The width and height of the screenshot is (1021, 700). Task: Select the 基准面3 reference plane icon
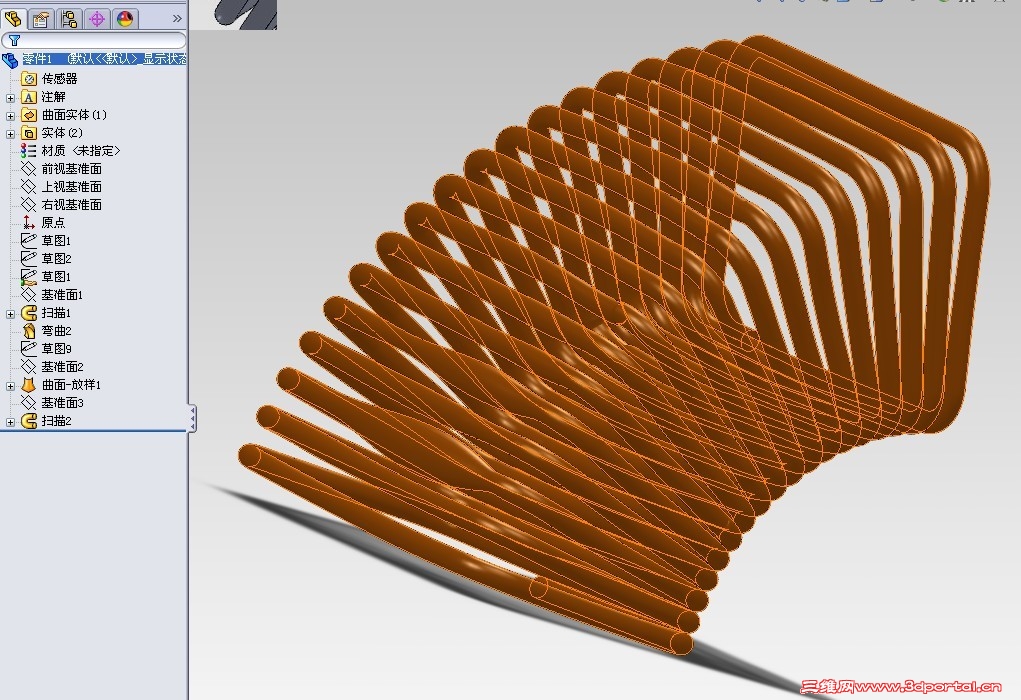[x=29, y=402]
